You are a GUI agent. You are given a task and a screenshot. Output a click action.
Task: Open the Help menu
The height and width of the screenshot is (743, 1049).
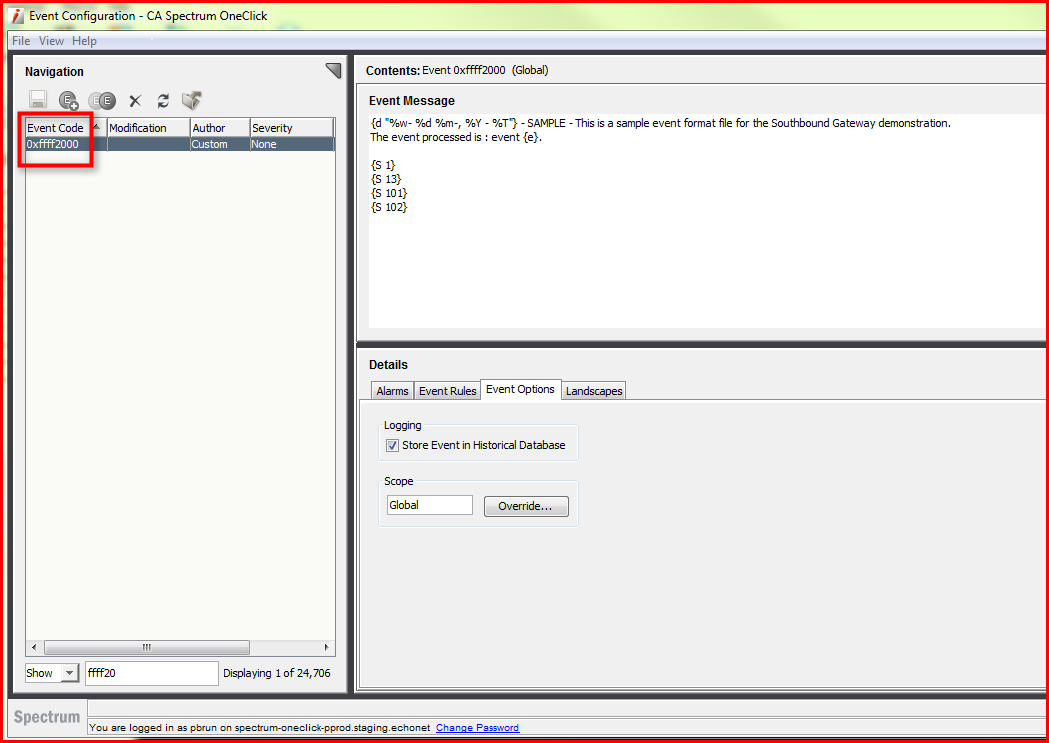[84, 41]
